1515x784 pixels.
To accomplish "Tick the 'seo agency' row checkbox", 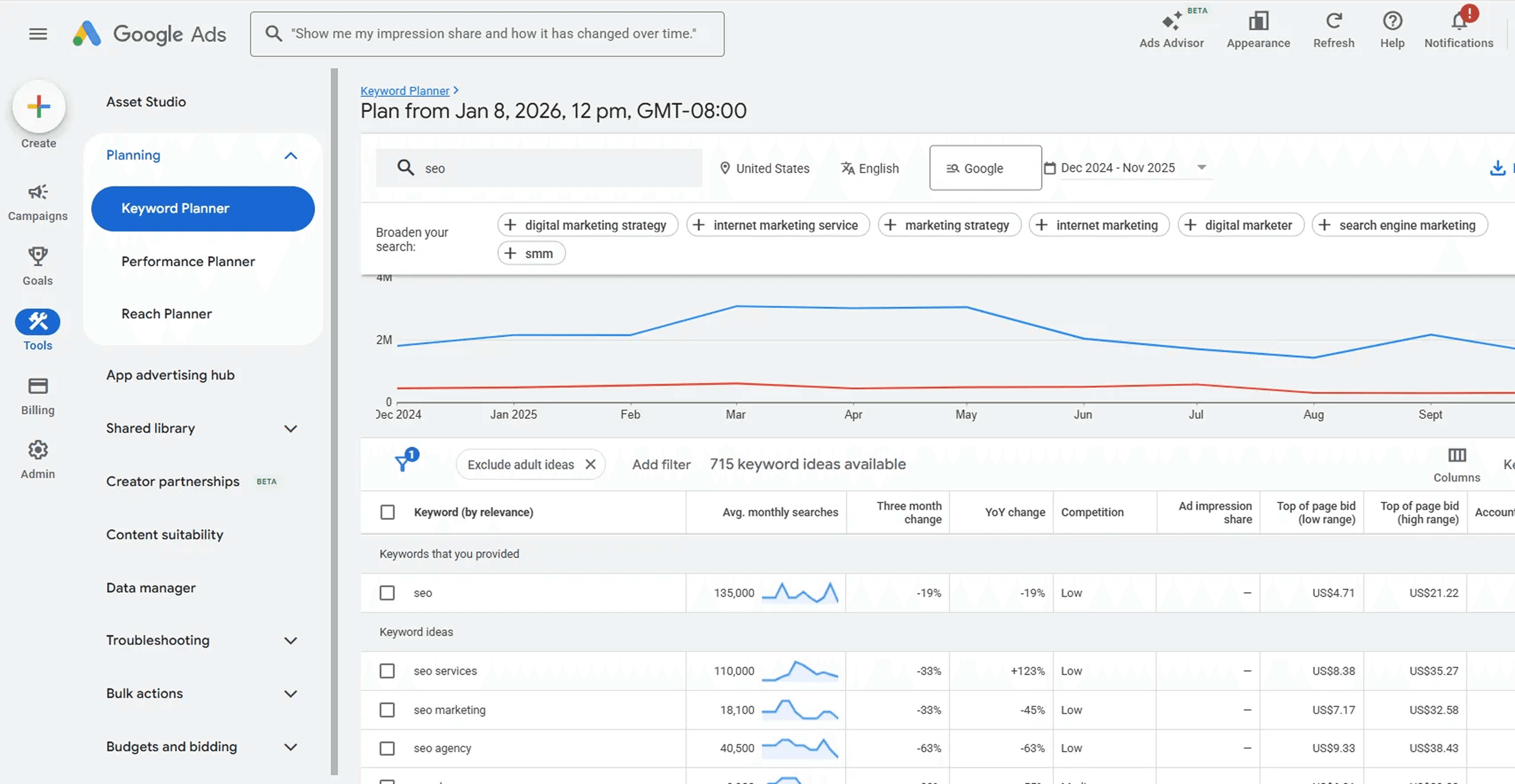I will pos(387,748).
